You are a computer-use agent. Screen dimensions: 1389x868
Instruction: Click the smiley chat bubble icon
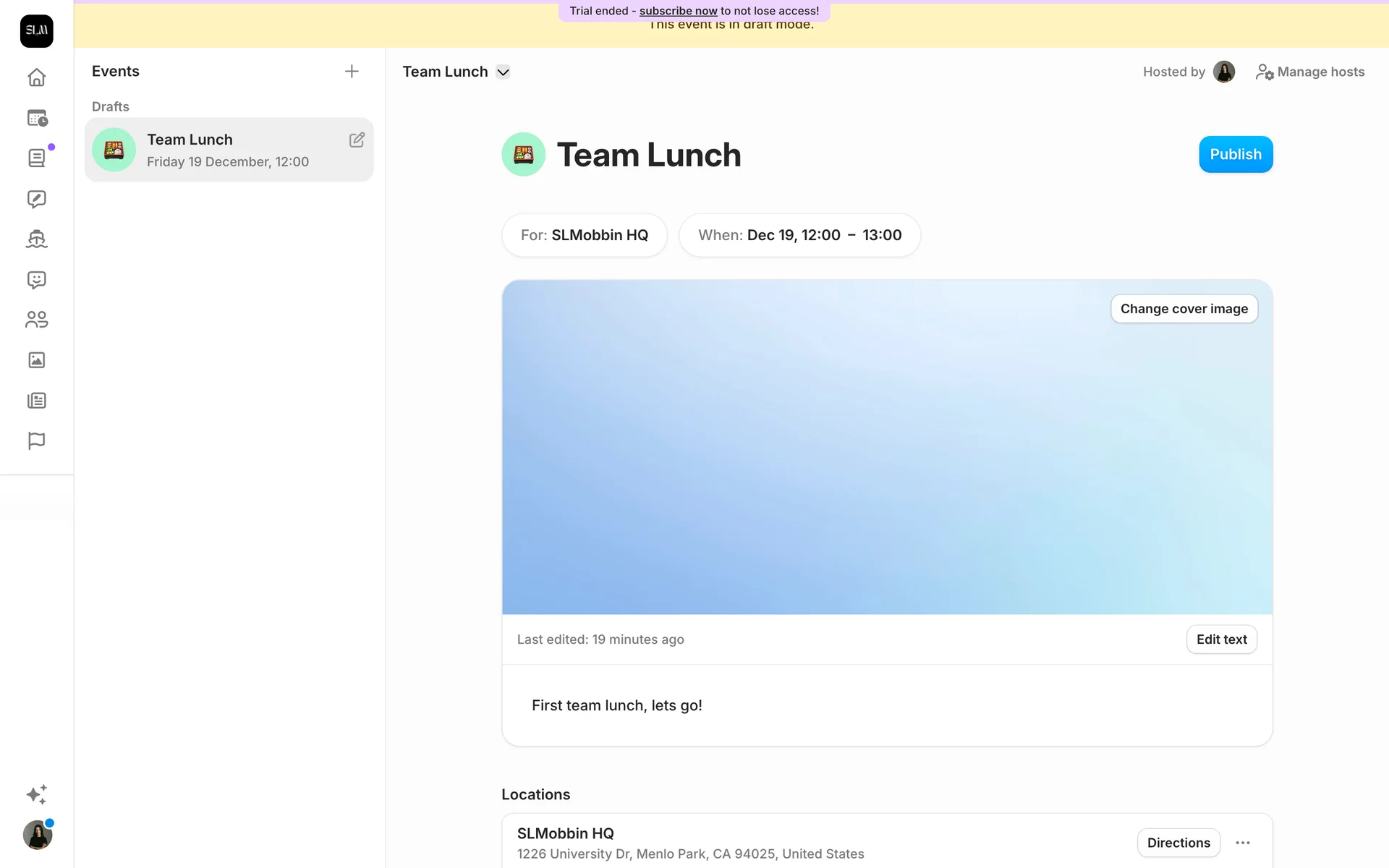[x=36, y=279]
